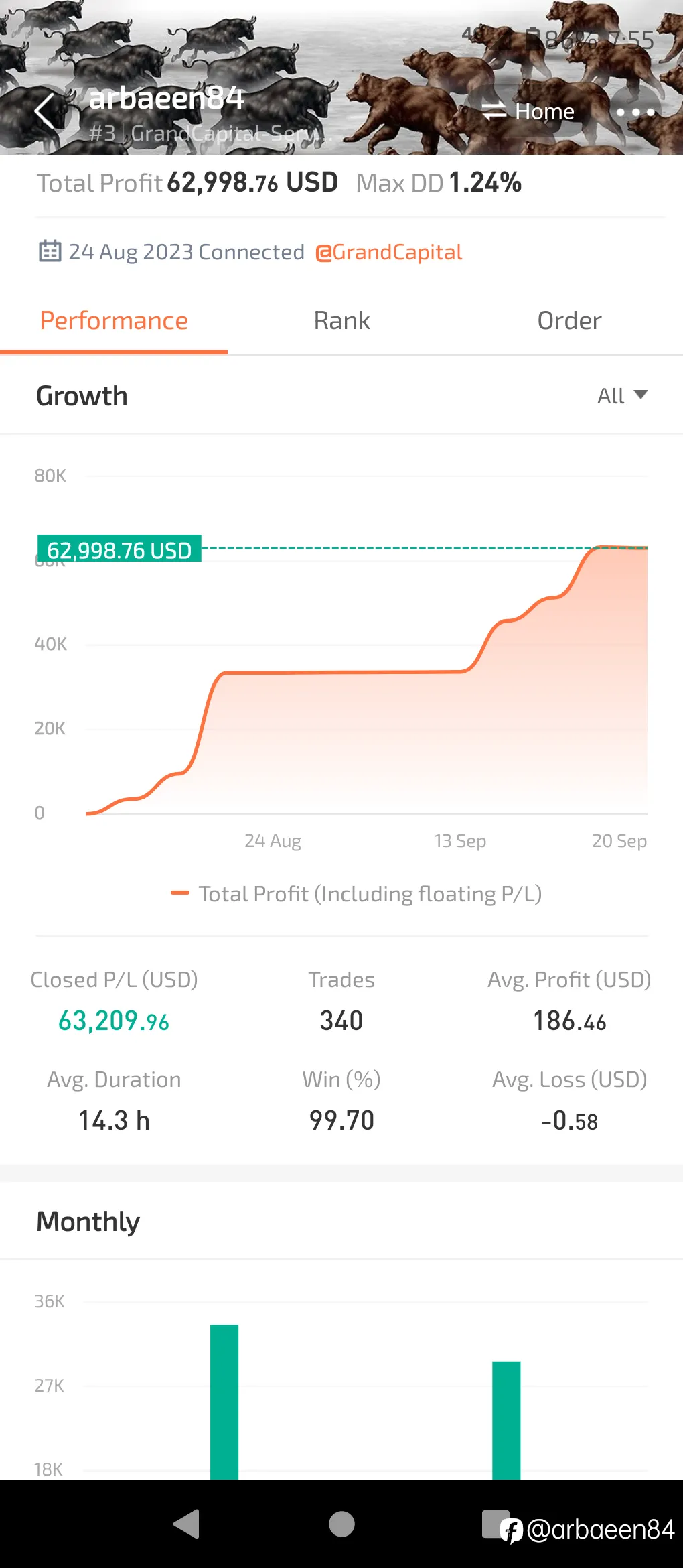Tap the Closed P/L value 63,209.96
The image size is (683, 1568).
(x=114, y=1021)
